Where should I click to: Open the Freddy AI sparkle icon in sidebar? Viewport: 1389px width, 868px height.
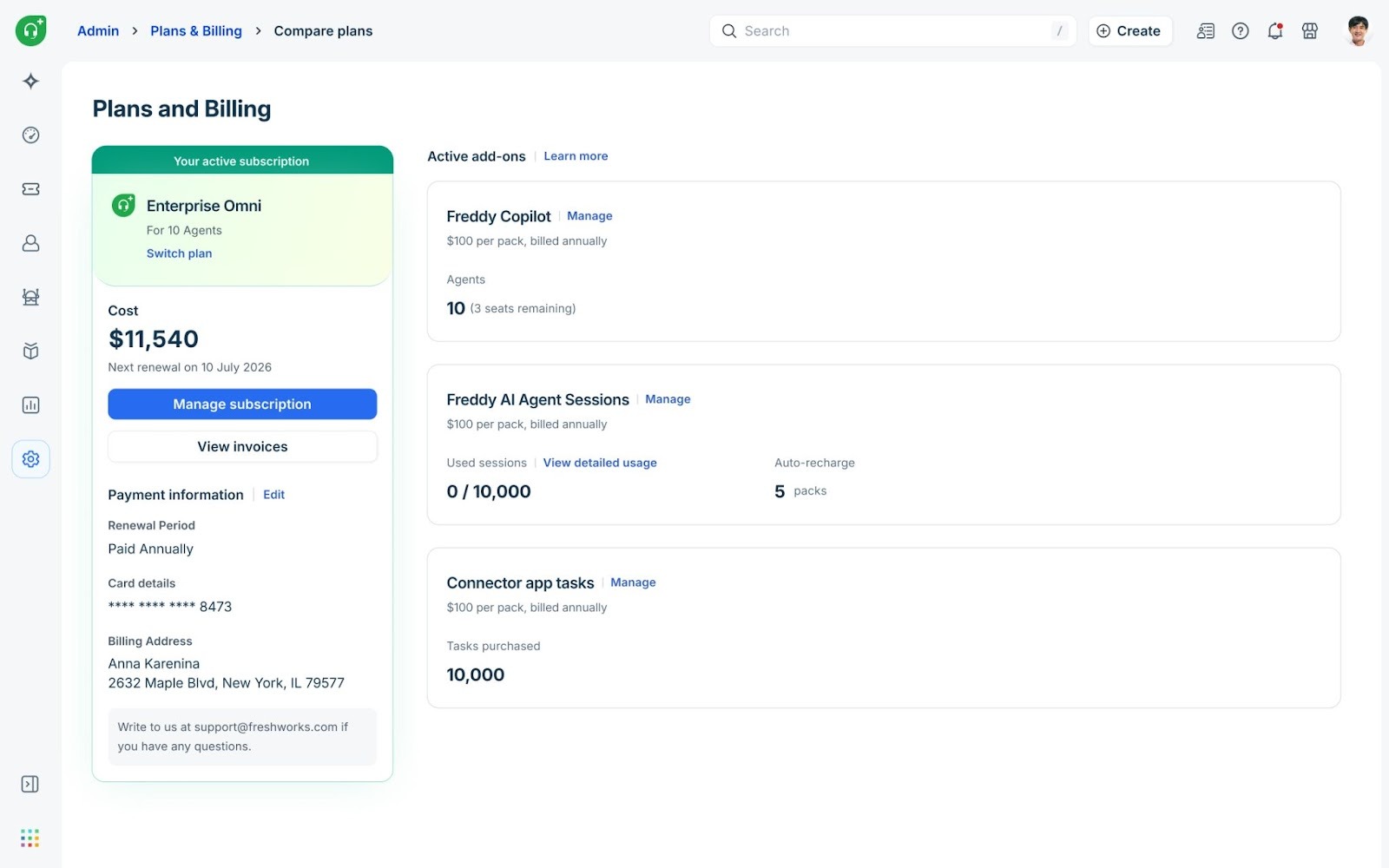[x=30, y=81]
